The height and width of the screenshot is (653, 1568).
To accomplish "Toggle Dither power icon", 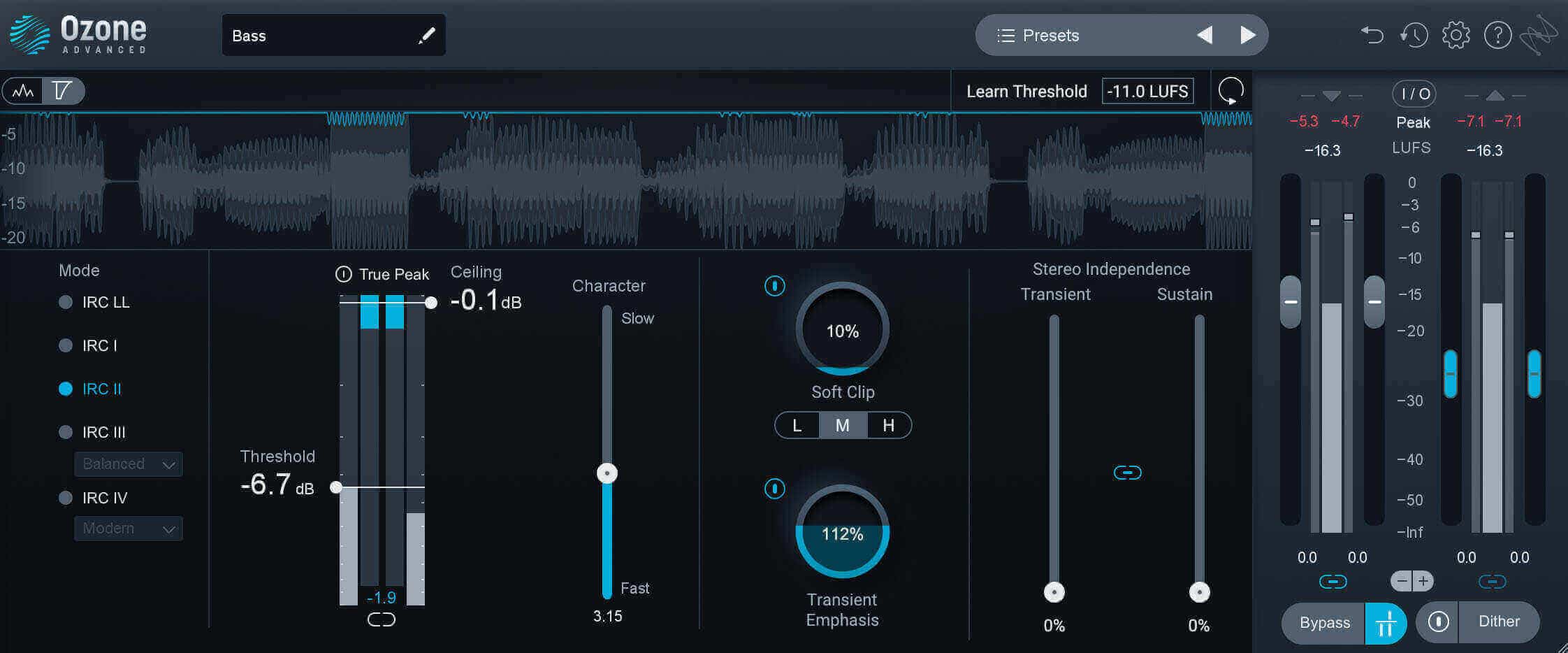I will [1438, 622].
